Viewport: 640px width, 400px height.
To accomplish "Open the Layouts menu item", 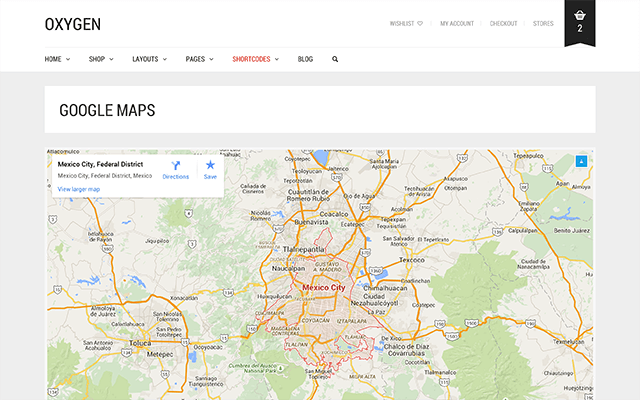I will click(145, 59).
